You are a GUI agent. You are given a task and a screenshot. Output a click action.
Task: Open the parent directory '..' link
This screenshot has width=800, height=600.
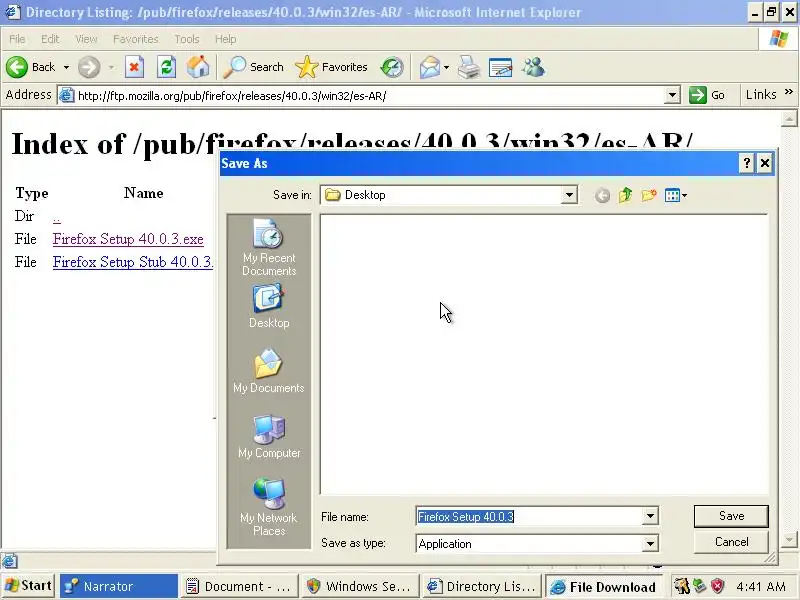click(57, 218)
